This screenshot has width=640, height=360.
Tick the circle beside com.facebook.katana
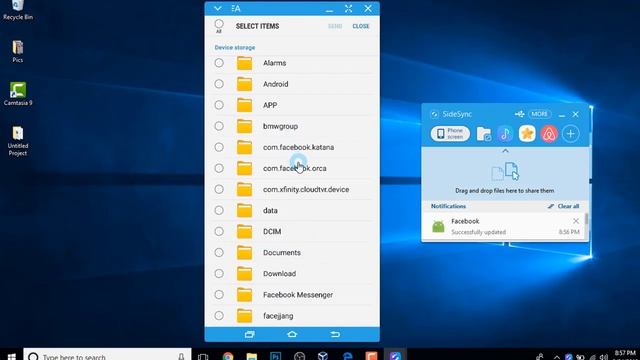tap(219, 147)
